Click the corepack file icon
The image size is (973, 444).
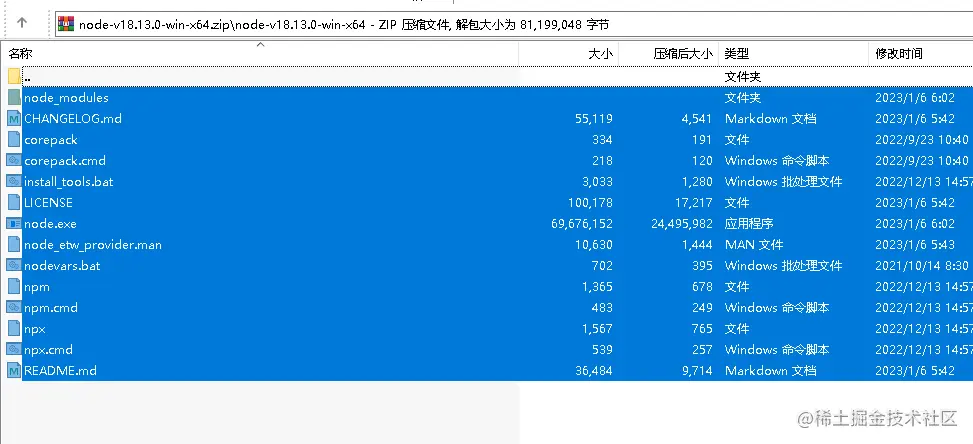14,140
